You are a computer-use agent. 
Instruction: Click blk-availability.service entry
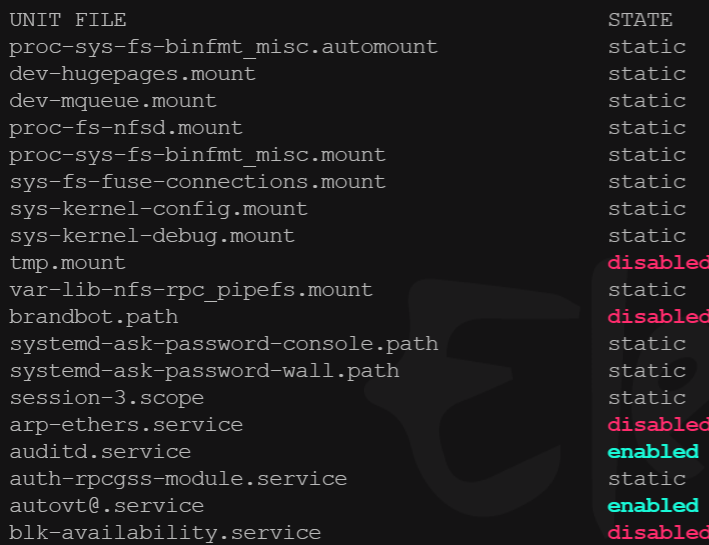(165, 533)
